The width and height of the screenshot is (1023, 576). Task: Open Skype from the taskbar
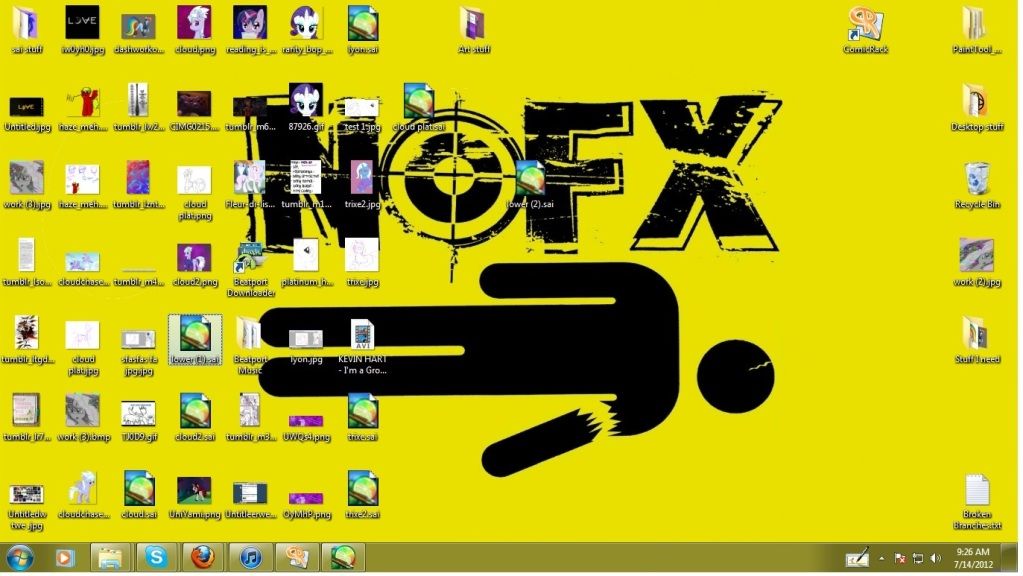(x=157, y=558)
